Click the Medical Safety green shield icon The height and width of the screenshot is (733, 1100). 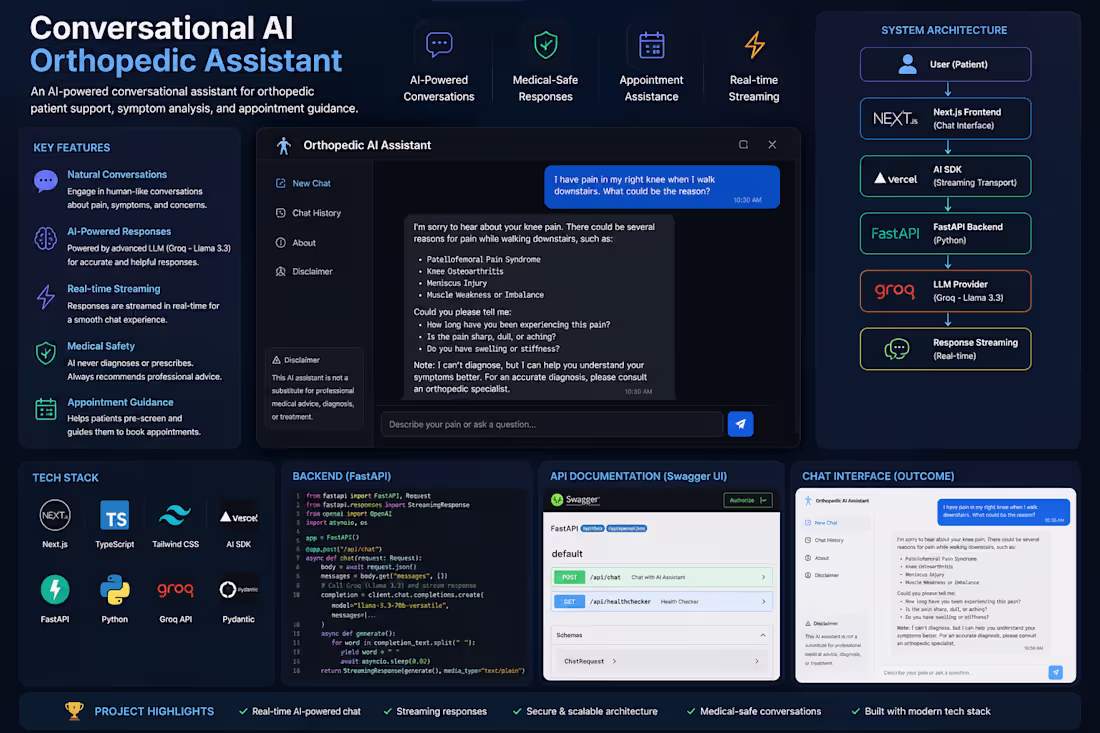[x=46, y=353]
